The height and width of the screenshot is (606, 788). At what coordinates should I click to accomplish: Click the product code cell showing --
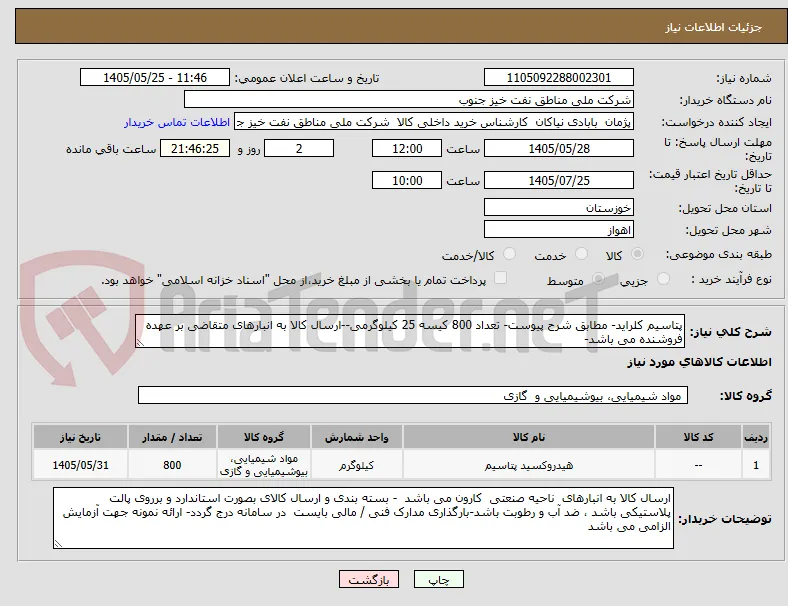point(698,465)
